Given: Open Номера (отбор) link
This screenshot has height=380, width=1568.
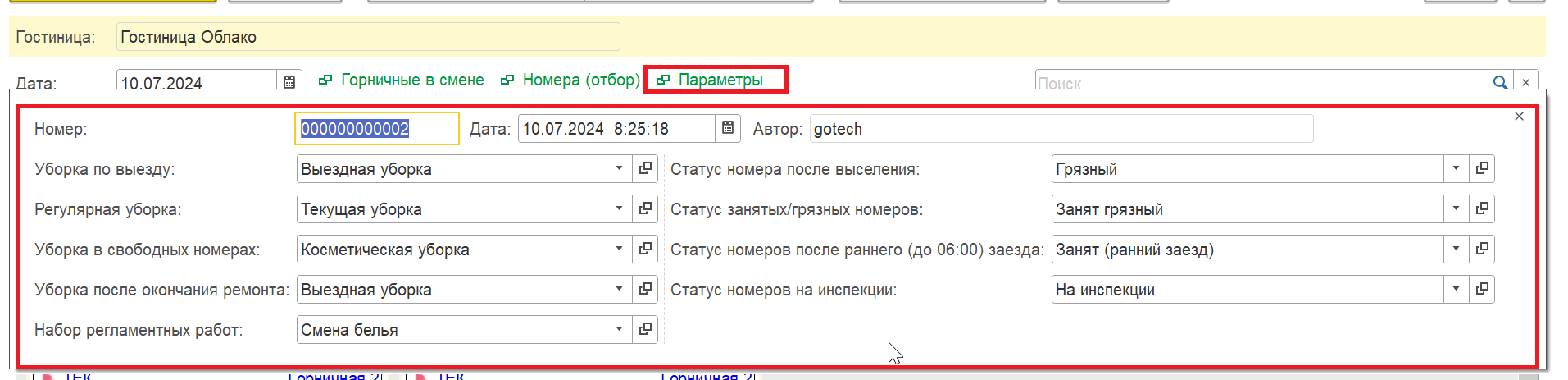Looking at the screenshot, I should point(570,80).
